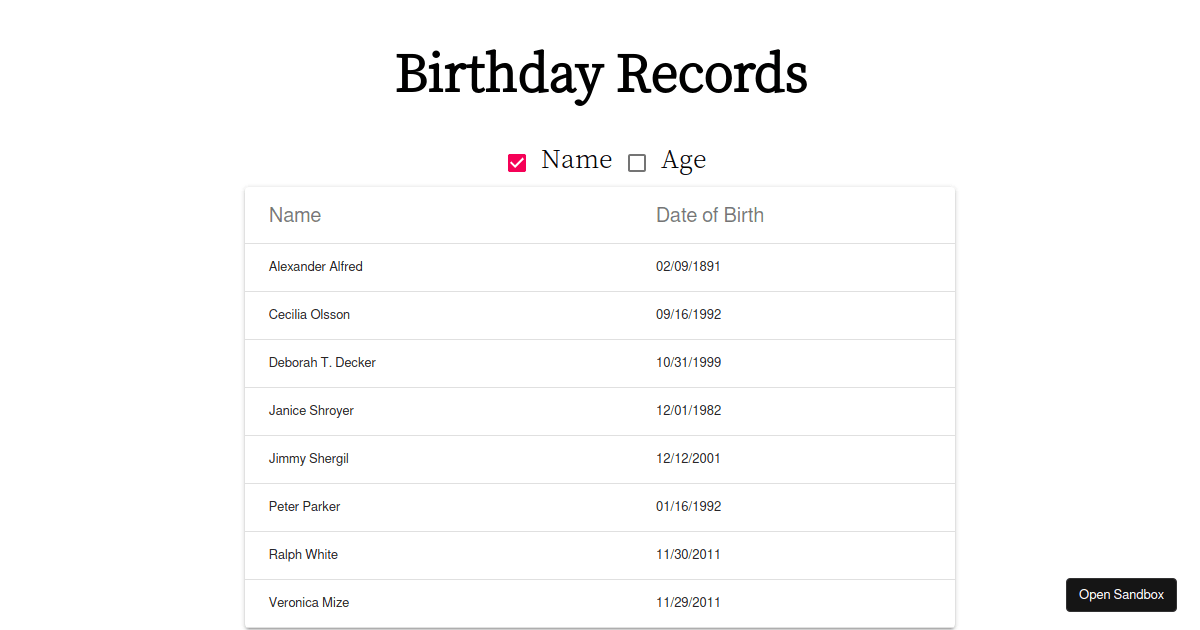Select Cecilia Olsson's record
This screenshot has width=1200, height=630.
(x=309, y=314)
